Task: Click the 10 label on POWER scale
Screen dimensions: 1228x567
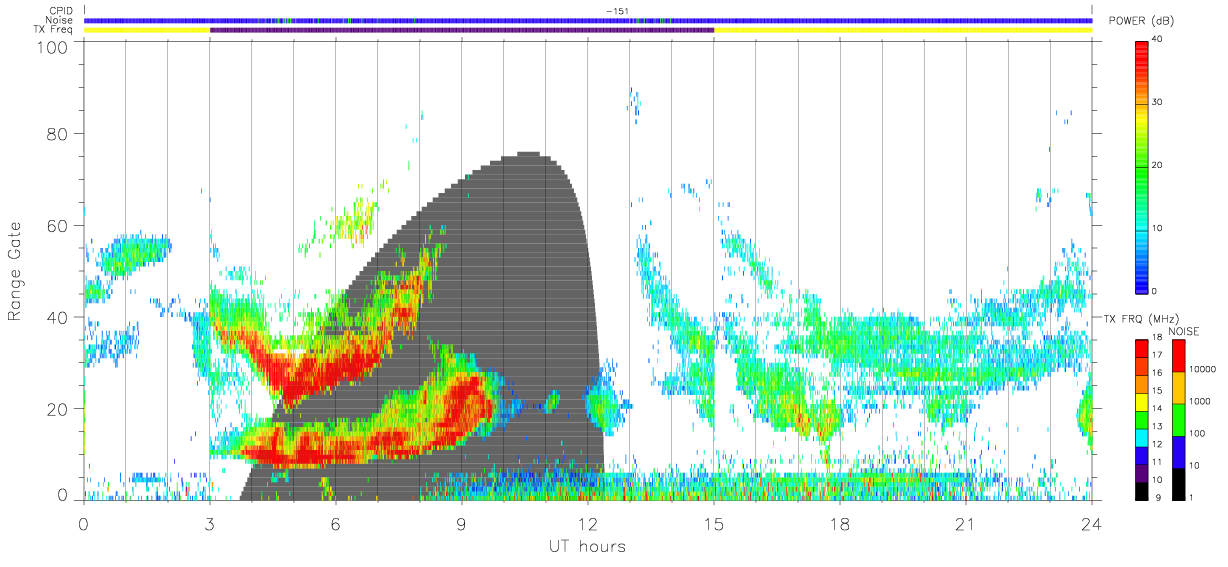Action: click(x=1155, y=229)
